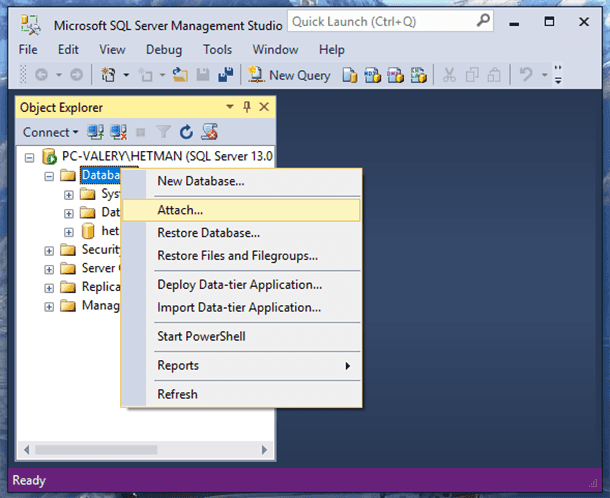Viewport: 610px width, 498px height.
Task: Click the Quick Launch magnifier icon
Action: (x=483, y=21)
